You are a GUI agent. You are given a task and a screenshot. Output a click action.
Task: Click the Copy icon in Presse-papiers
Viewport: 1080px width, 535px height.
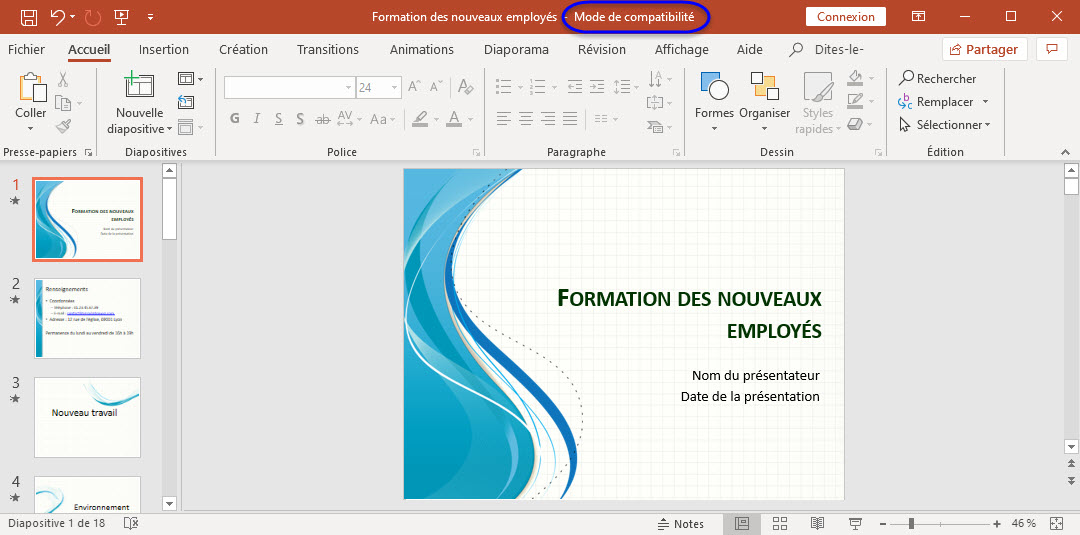[x=63, y=103]
